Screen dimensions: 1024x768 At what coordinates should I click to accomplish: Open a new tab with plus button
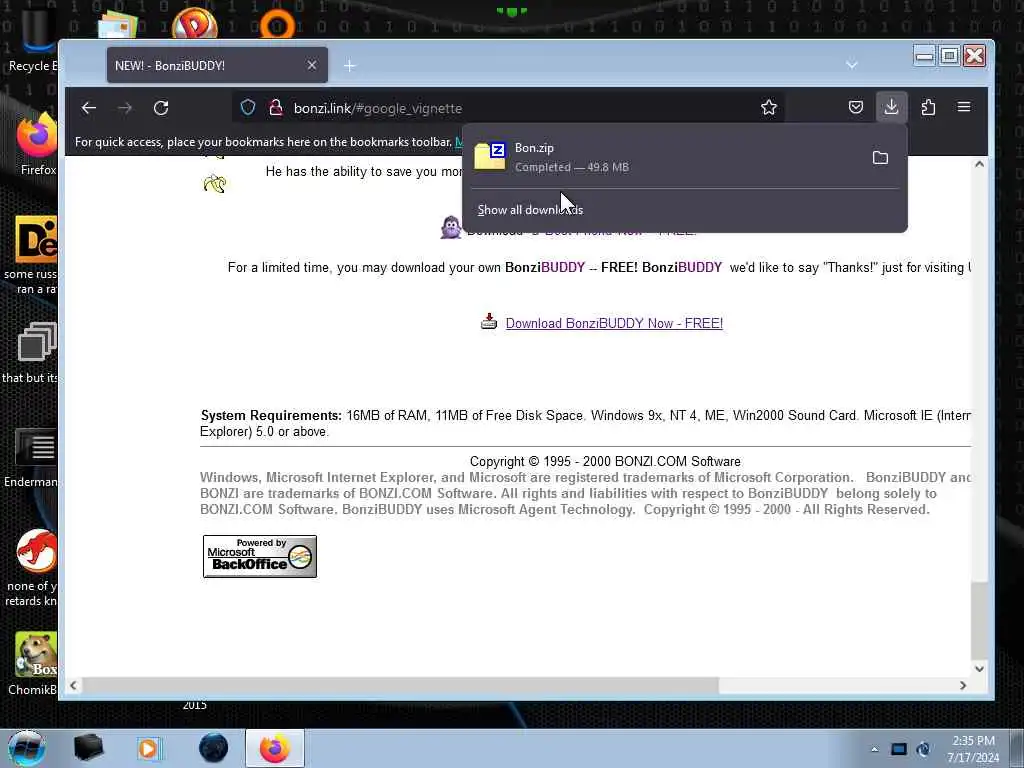349,65
